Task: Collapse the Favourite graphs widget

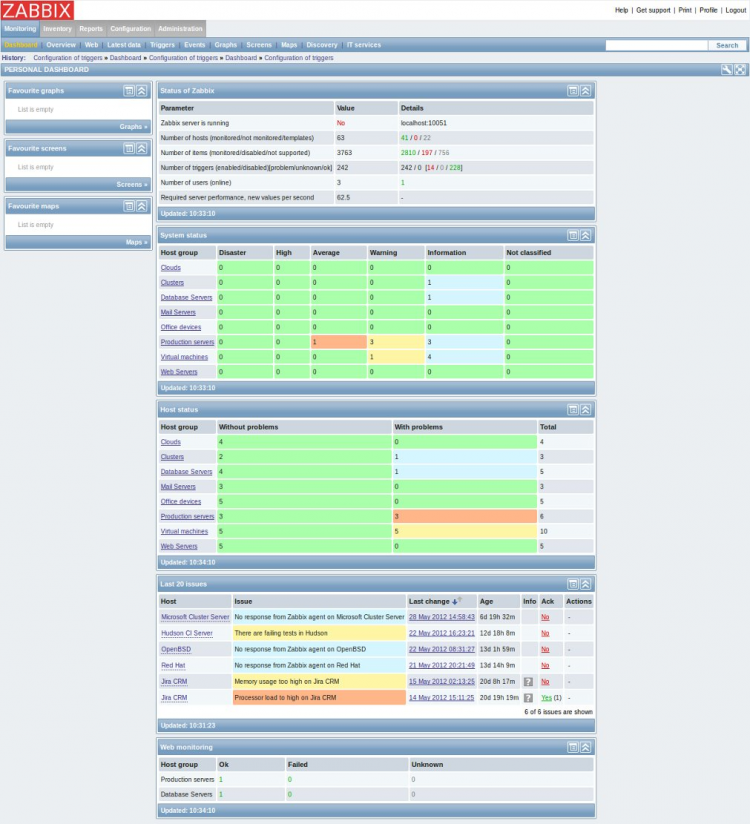Action: pyautogui.click(x=142, y=91)
